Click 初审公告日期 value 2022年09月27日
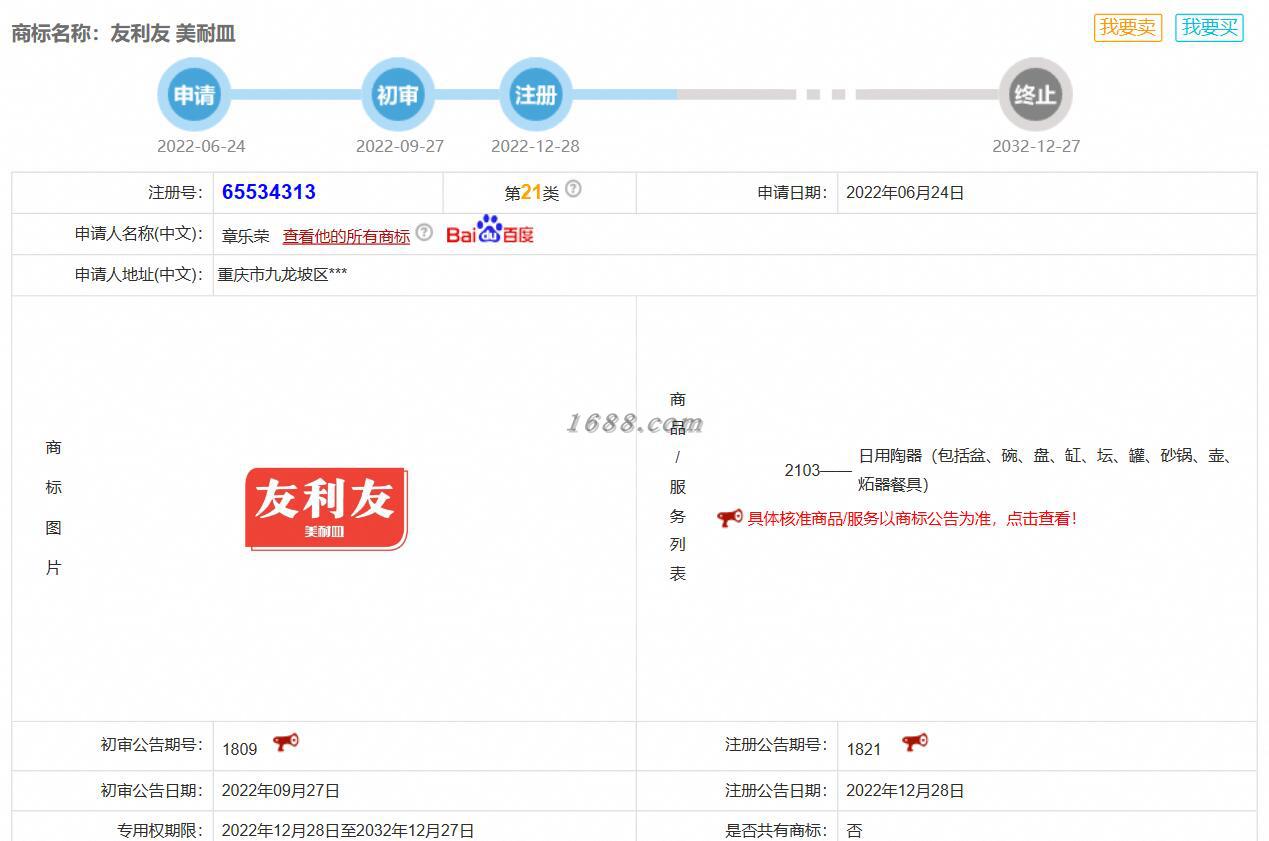The image size is (1269, 841). [281, 791]
